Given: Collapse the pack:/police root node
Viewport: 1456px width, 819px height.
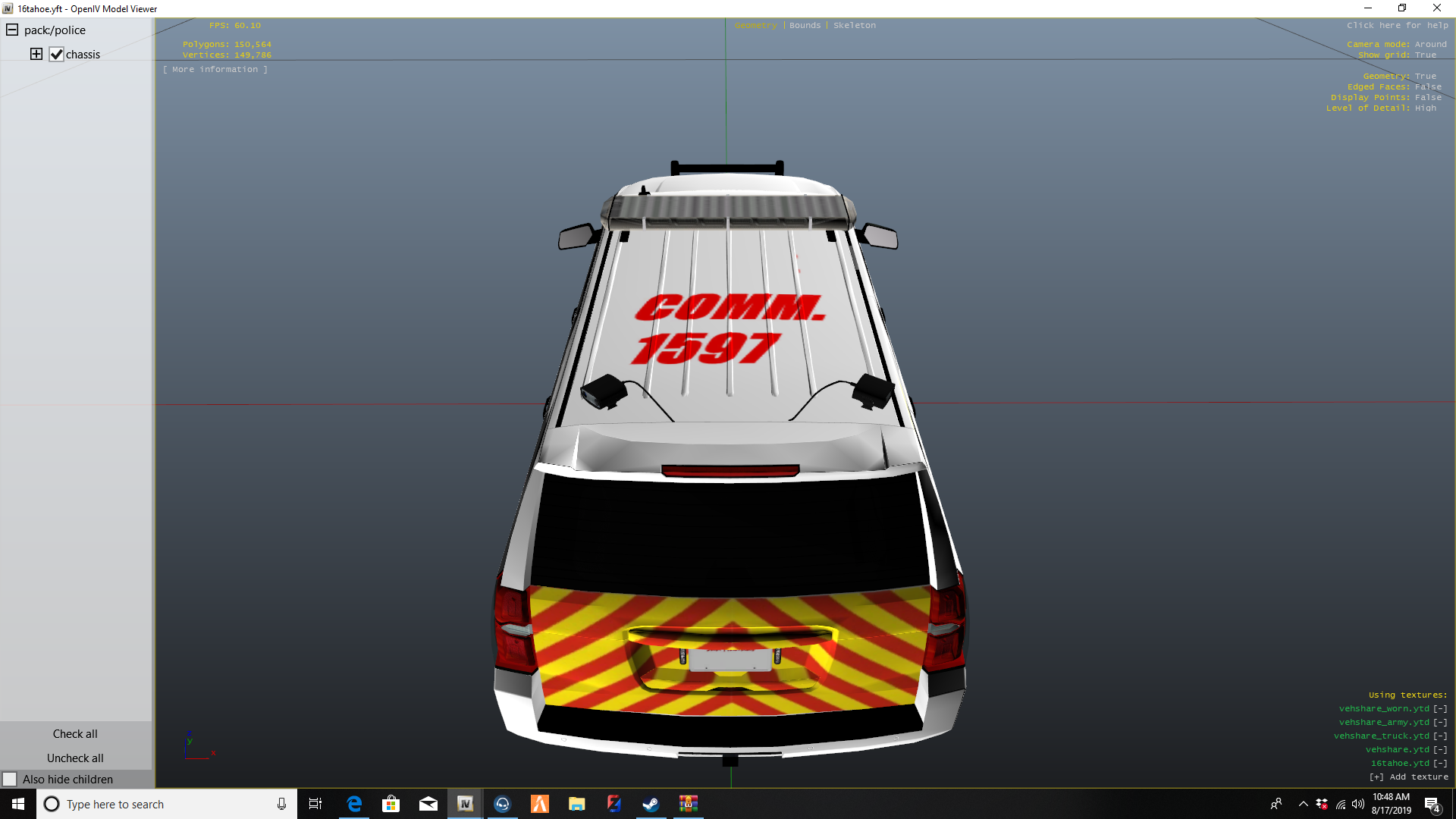Looking at the screenshot, I should 12,30.
